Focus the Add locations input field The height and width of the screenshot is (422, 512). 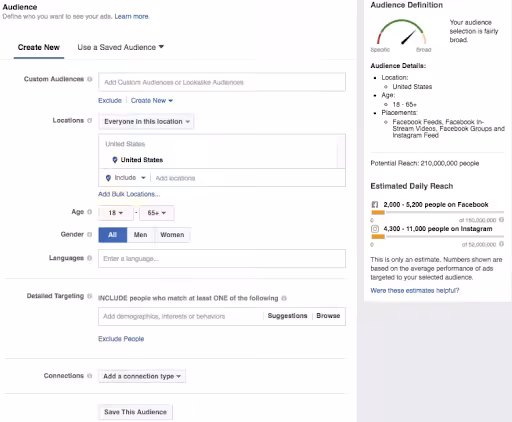pyautogui.click(x=248, y=178)
